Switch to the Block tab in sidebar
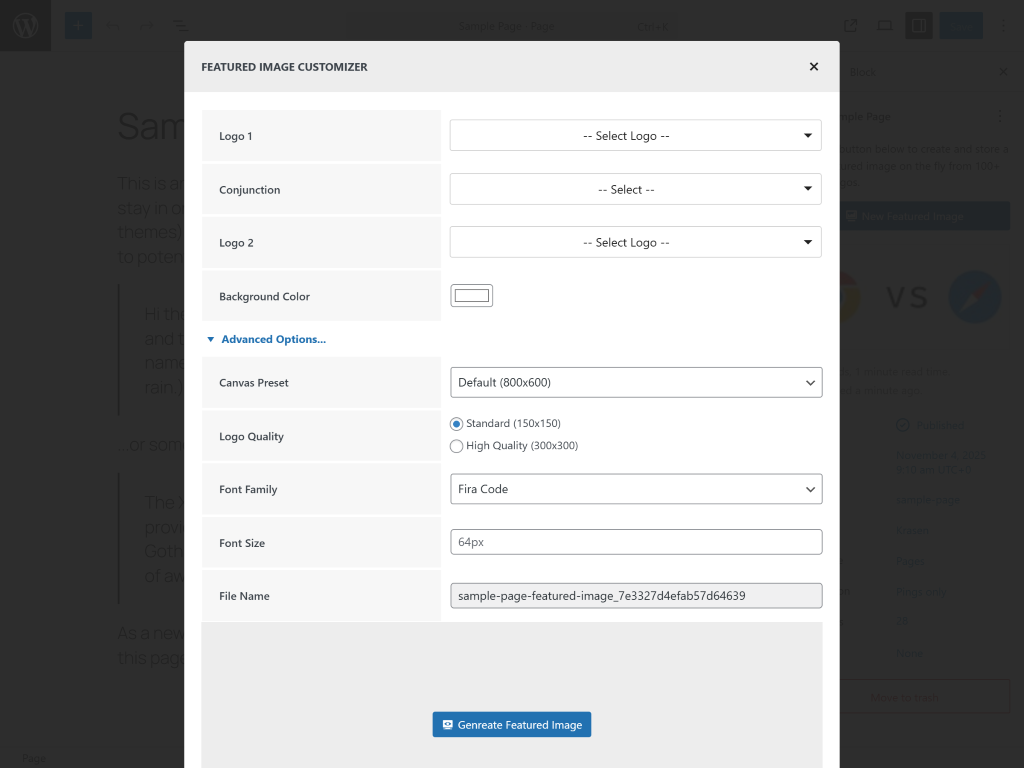 point(861,72)
